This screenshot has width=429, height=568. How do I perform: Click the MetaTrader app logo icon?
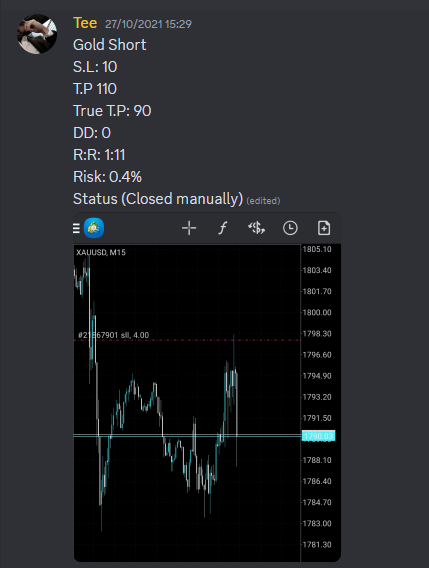(94, 228)
